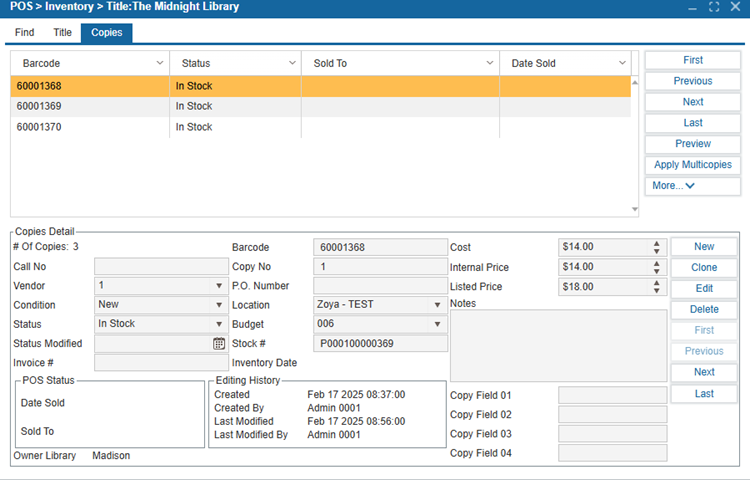Minimize the POS Inventory window
Image resolution: width=750 pixels, height=480 pixels.
692,8
